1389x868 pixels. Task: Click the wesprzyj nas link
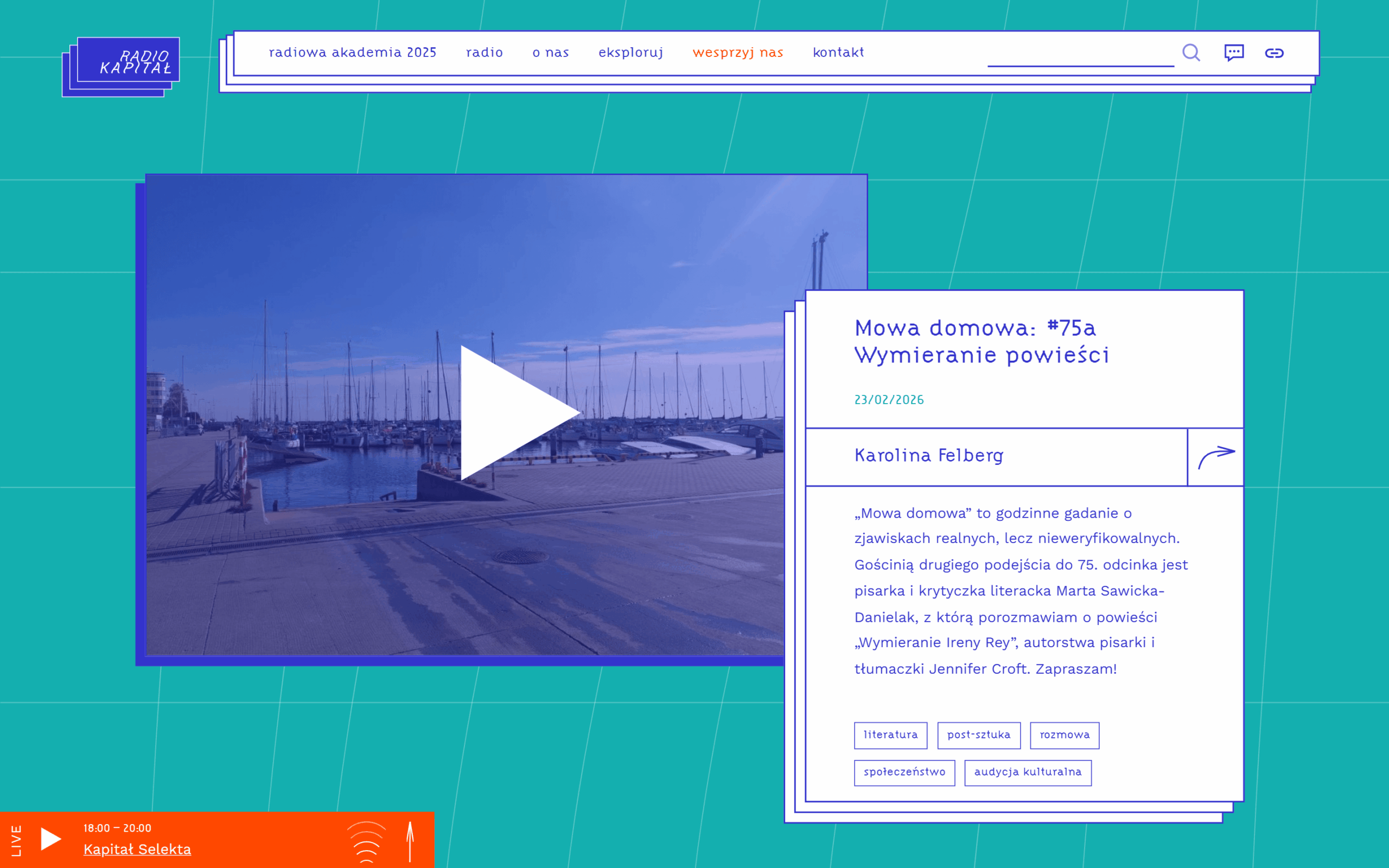(x=737, y=53)
